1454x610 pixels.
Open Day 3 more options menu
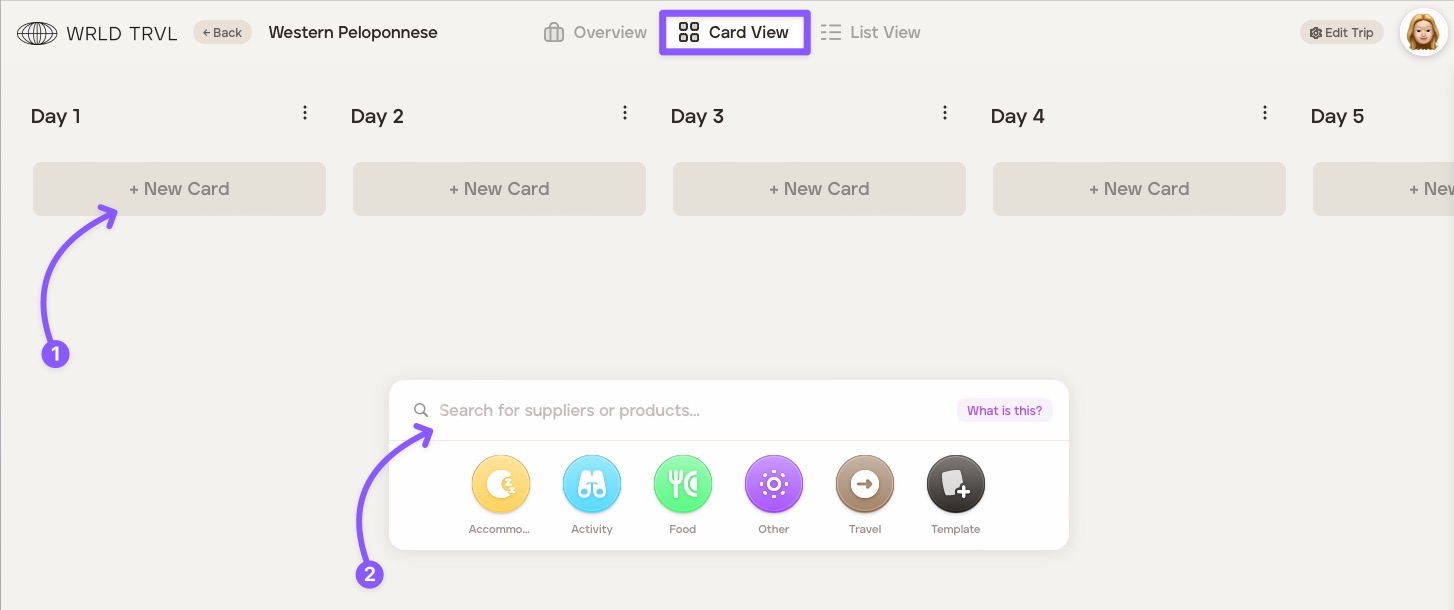945,113
